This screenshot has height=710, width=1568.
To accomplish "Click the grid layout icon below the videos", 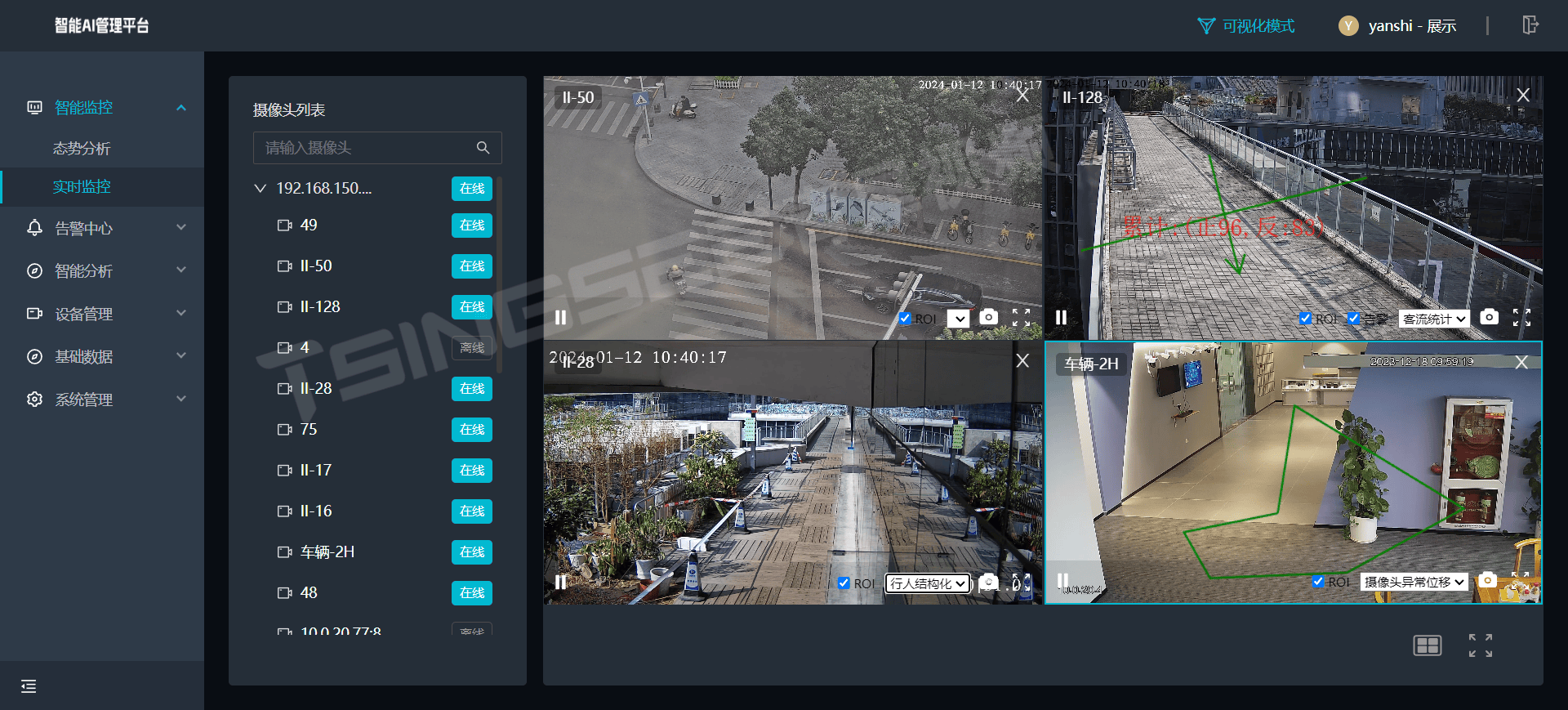I will (x=1427, y=645).
